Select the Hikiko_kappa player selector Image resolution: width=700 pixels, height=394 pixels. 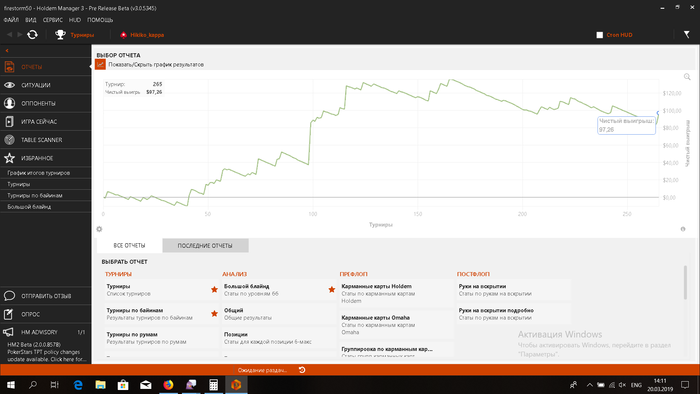tap(142, 35)
